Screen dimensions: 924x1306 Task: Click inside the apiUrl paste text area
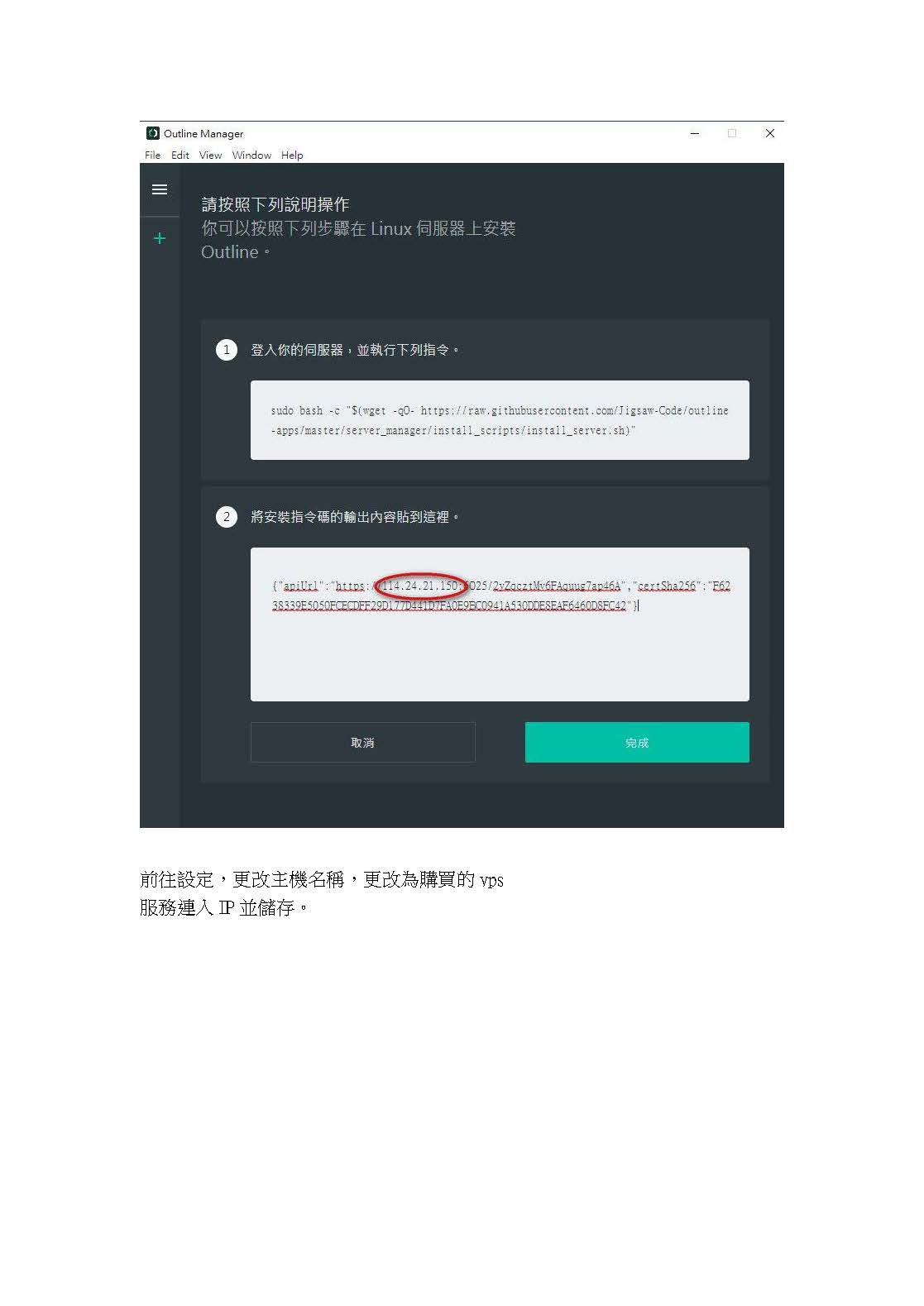click(x=500, y=624)
